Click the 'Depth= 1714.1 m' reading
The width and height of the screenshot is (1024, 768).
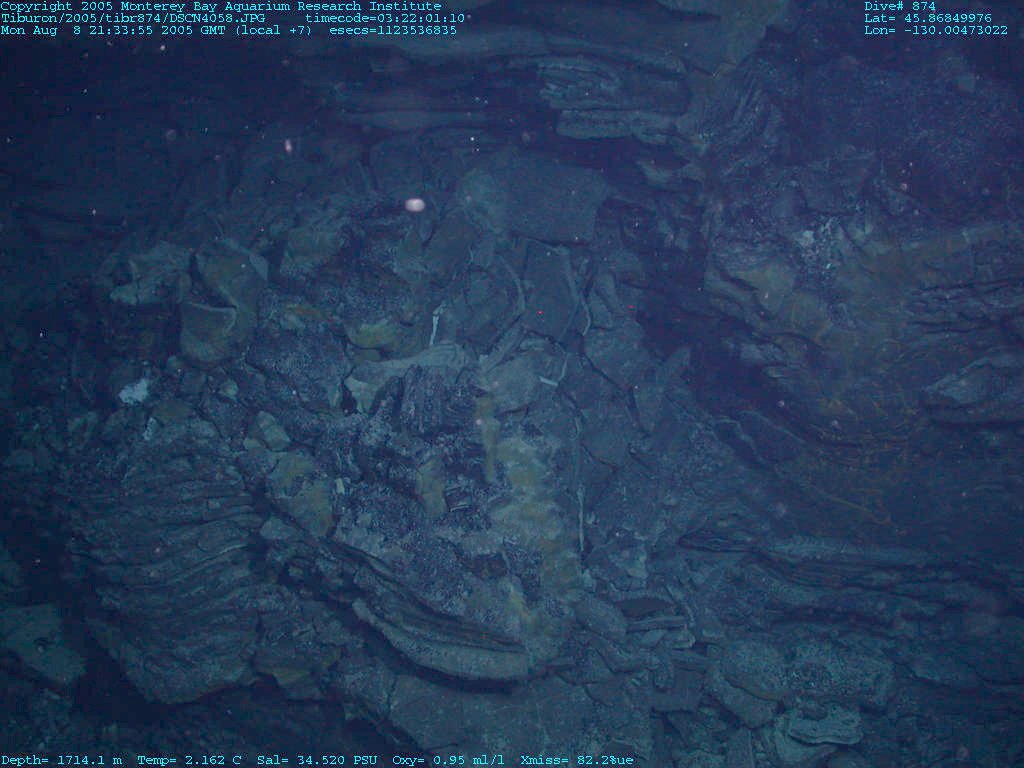pos(61,760)
